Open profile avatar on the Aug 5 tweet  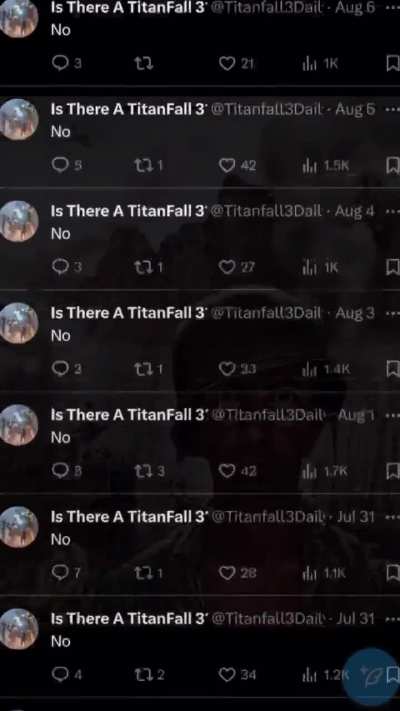(19, 119)
